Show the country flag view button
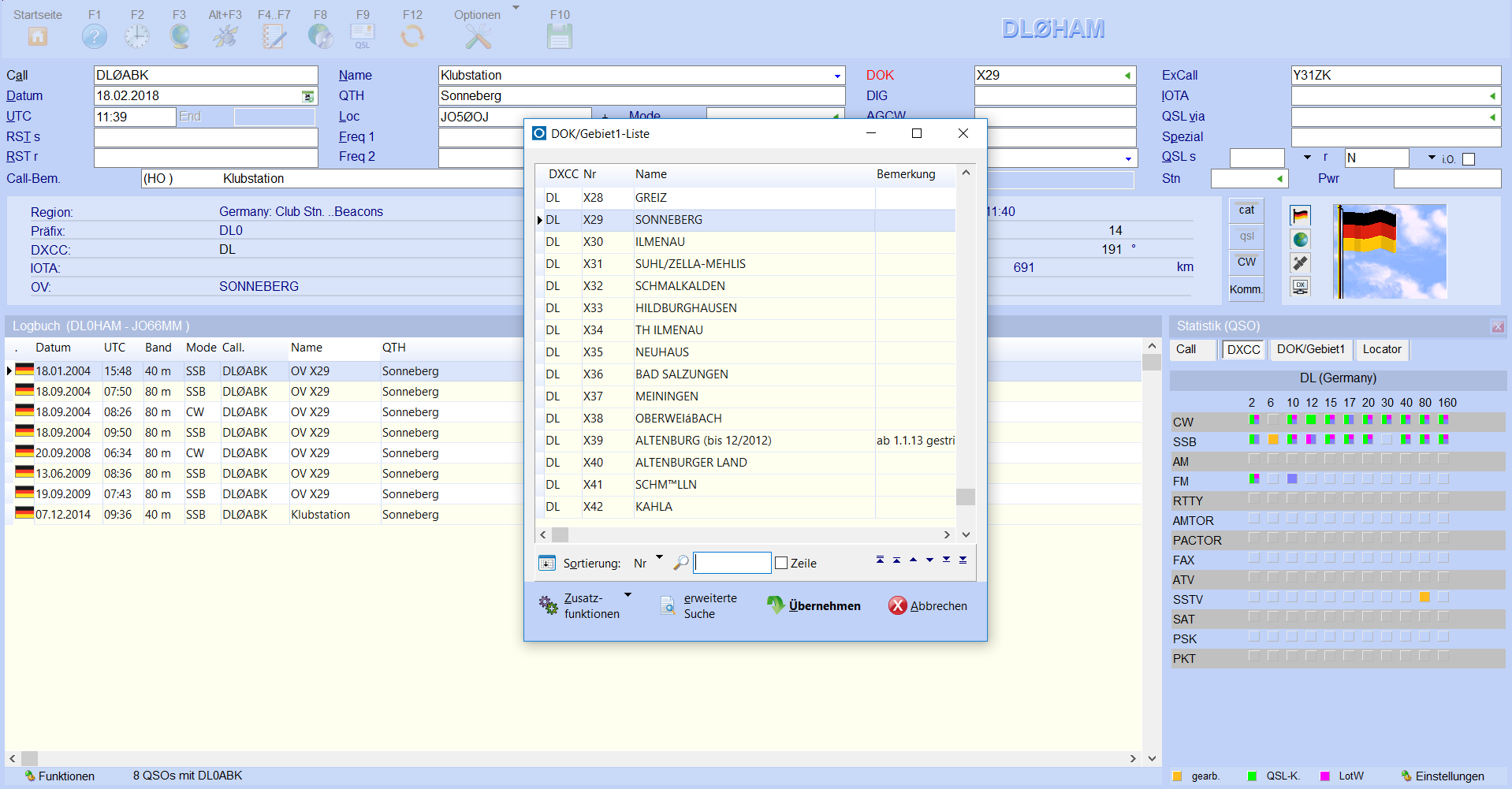 pyautogui.click(x=1300, y=215)
